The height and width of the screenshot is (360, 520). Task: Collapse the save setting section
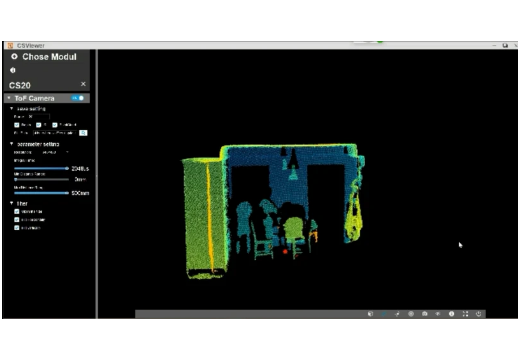point(12,108)
